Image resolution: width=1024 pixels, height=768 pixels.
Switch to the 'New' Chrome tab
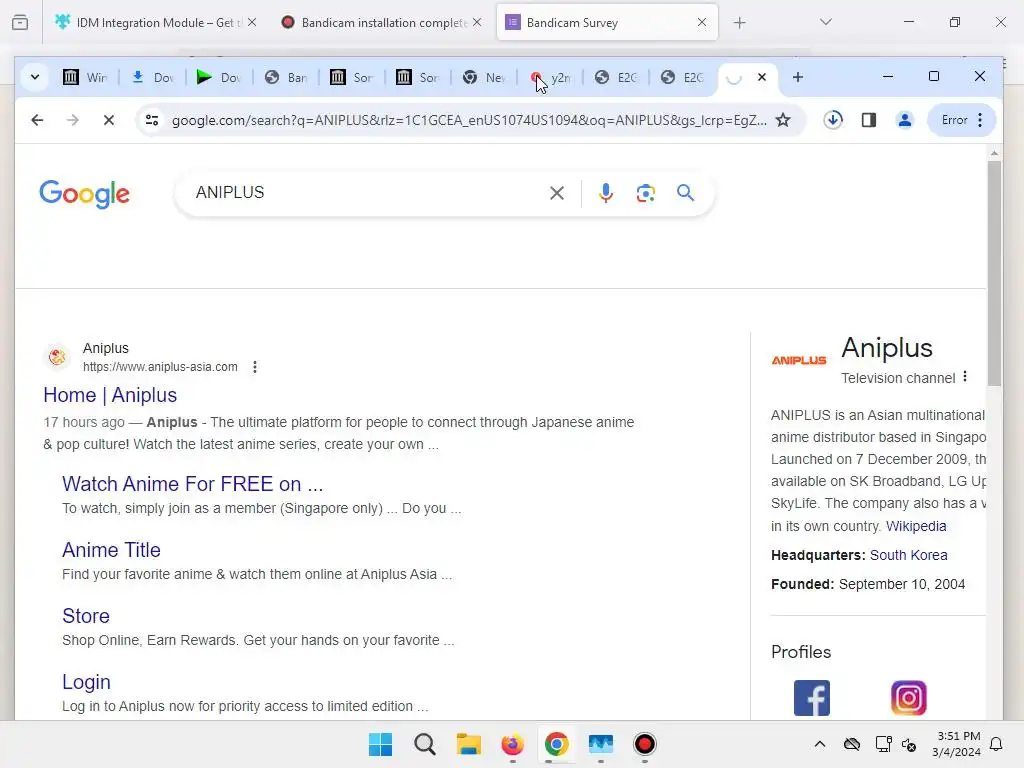click(484, 78)
